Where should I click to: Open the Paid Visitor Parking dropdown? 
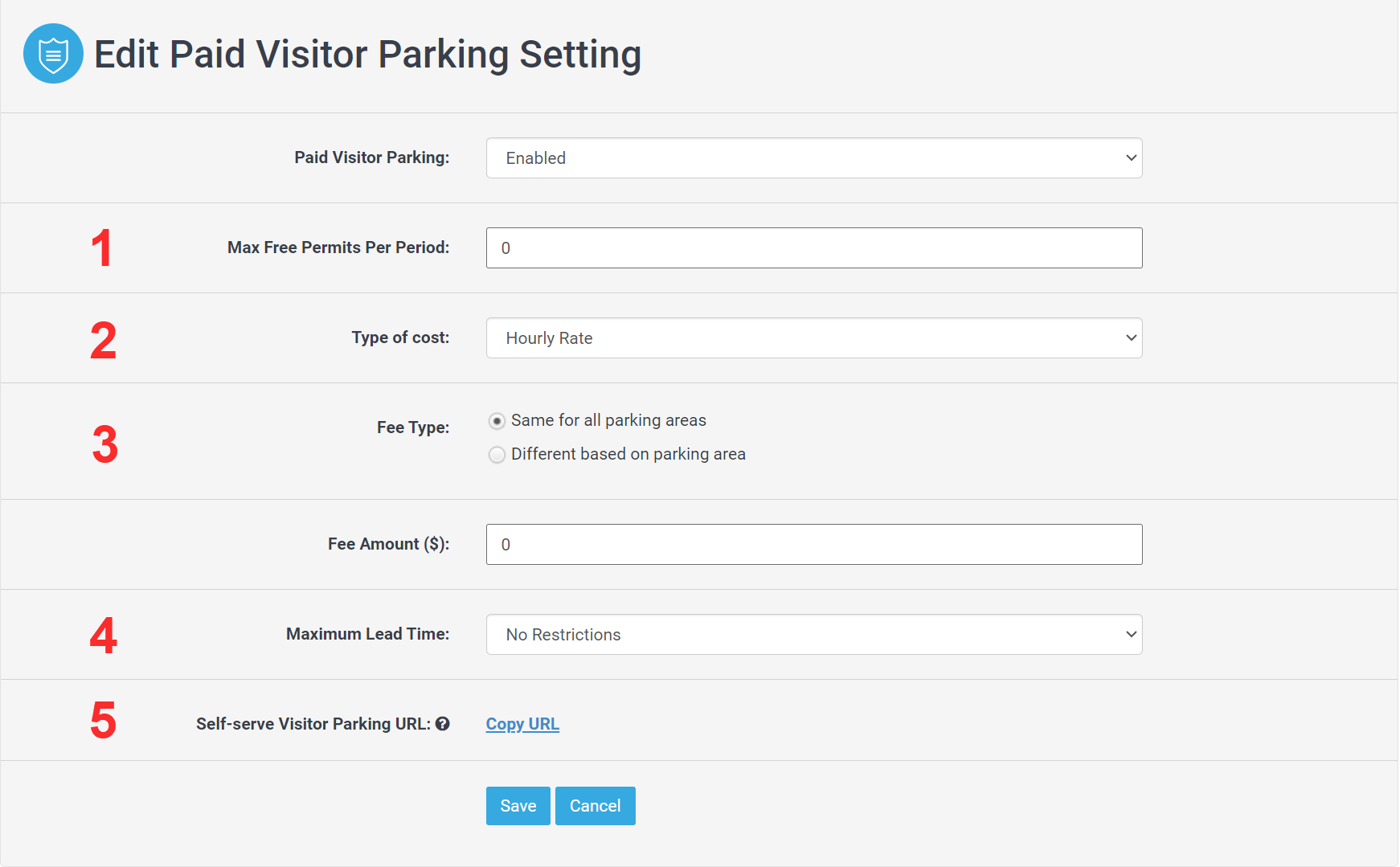(x=813, y=158)
